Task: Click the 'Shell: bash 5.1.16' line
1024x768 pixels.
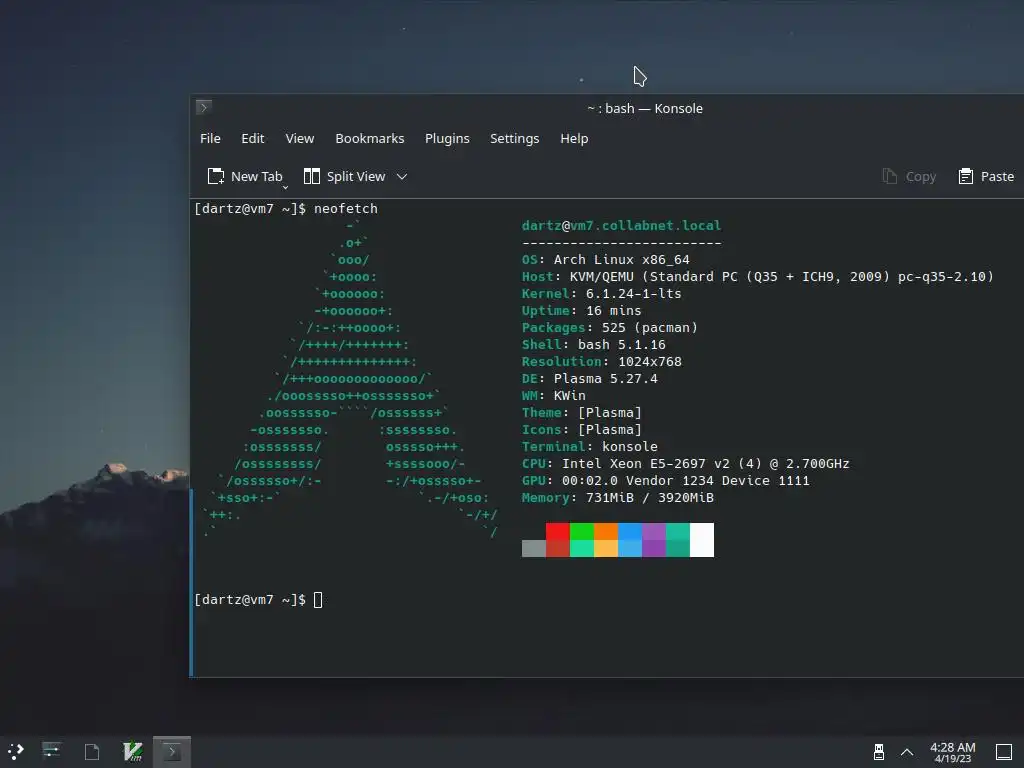Action: pyautogui.click(x=594, y=344)
